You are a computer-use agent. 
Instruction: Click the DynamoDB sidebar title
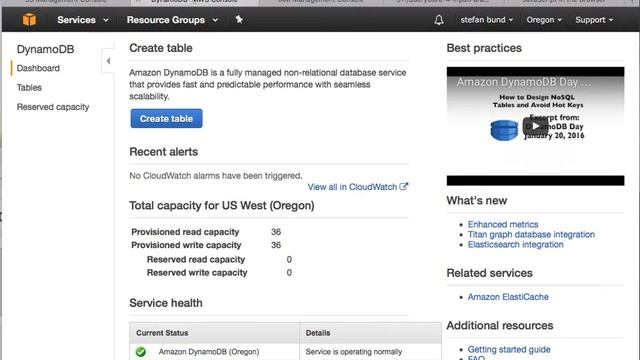[x=45, y=49]
